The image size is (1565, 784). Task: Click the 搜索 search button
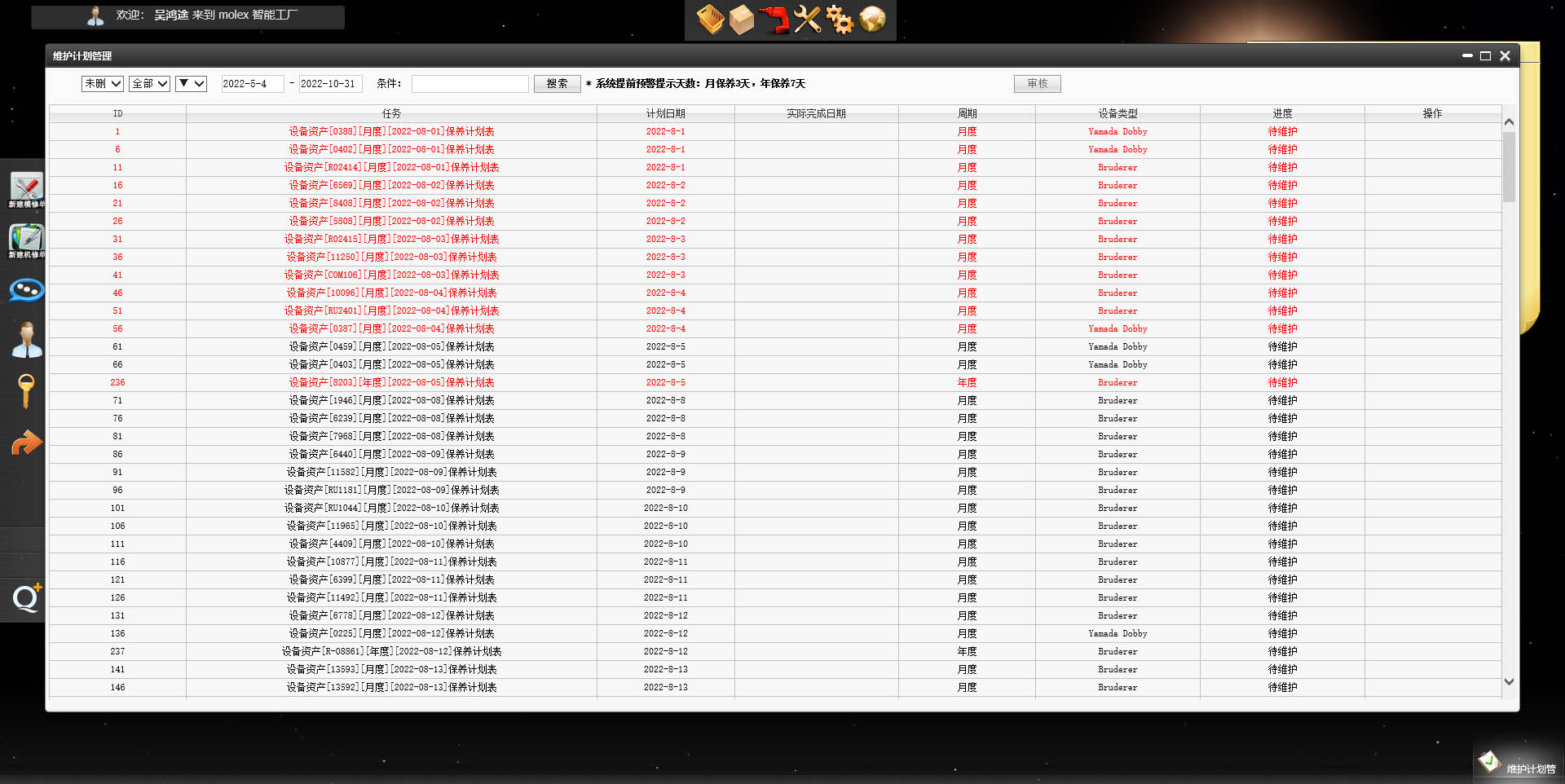557,83
